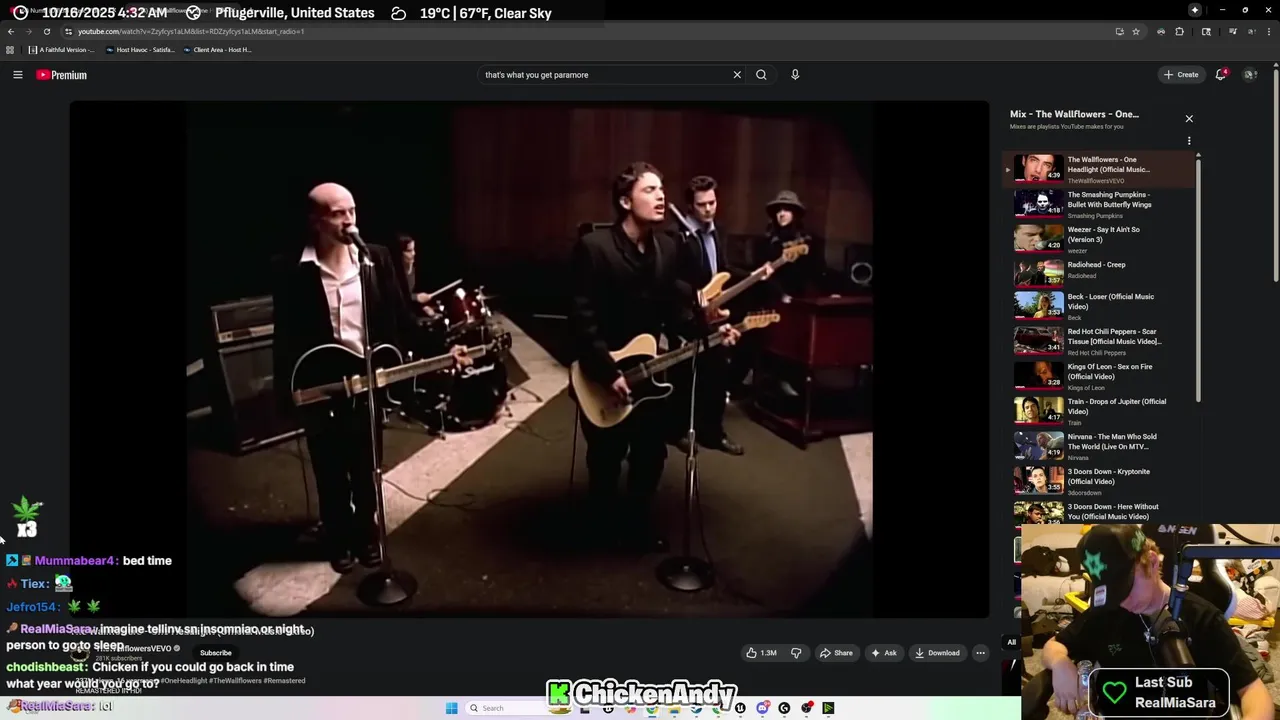
Task: Open the browser apps grid shortcut
Action: pos(10,50)
